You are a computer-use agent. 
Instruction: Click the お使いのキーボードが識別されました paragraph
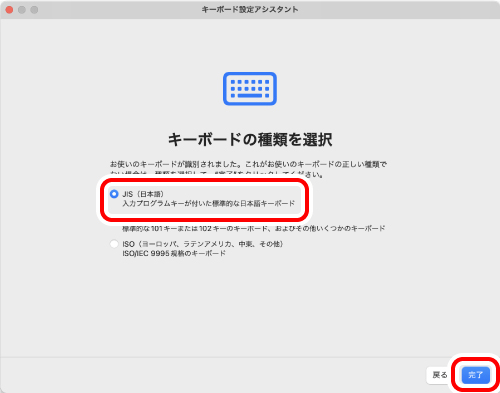pos(248,164)
